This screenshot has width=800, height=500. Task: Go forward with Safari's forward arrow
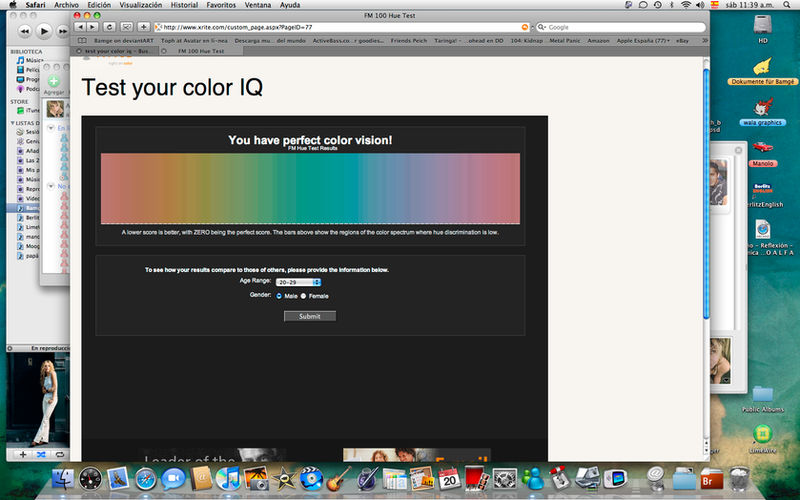coord(92,27)
